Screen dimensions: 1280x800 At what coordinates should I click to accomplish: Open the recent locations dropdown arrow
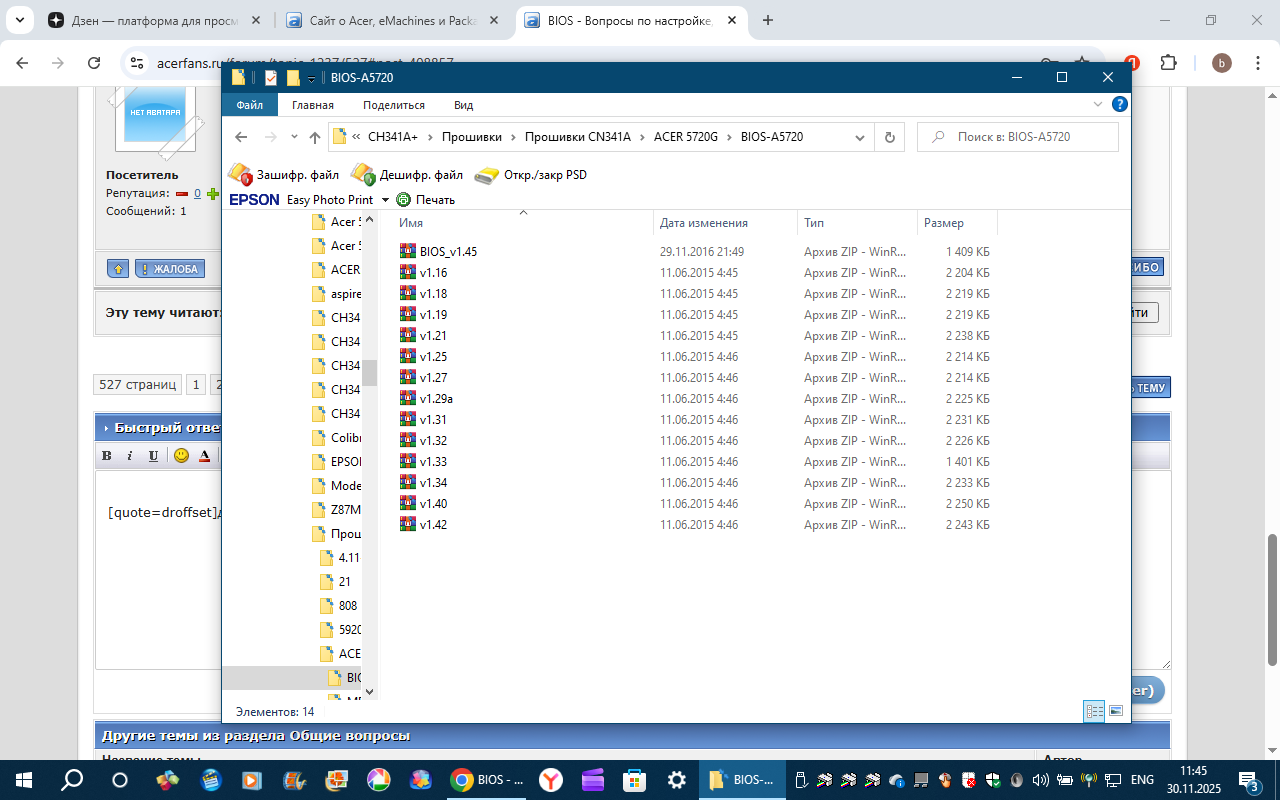tap(294, 137)
